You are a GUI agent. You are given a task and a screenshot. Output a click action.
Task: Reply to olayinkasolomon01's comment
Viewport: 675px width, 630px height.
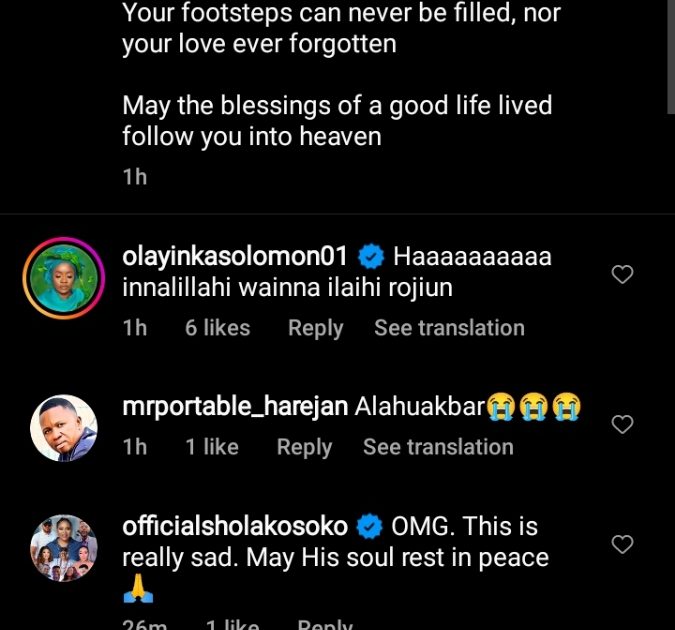coord(315,328)
